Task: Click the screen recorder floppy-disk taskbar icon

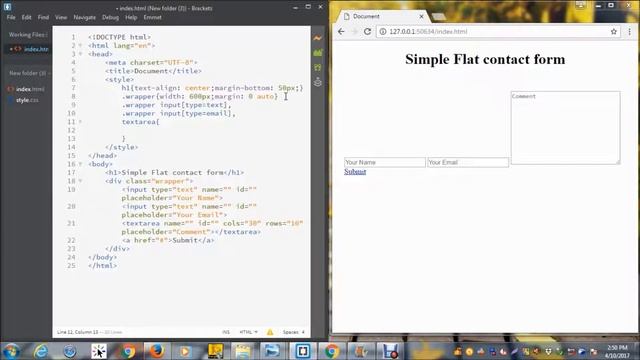Action: (390, 351)
